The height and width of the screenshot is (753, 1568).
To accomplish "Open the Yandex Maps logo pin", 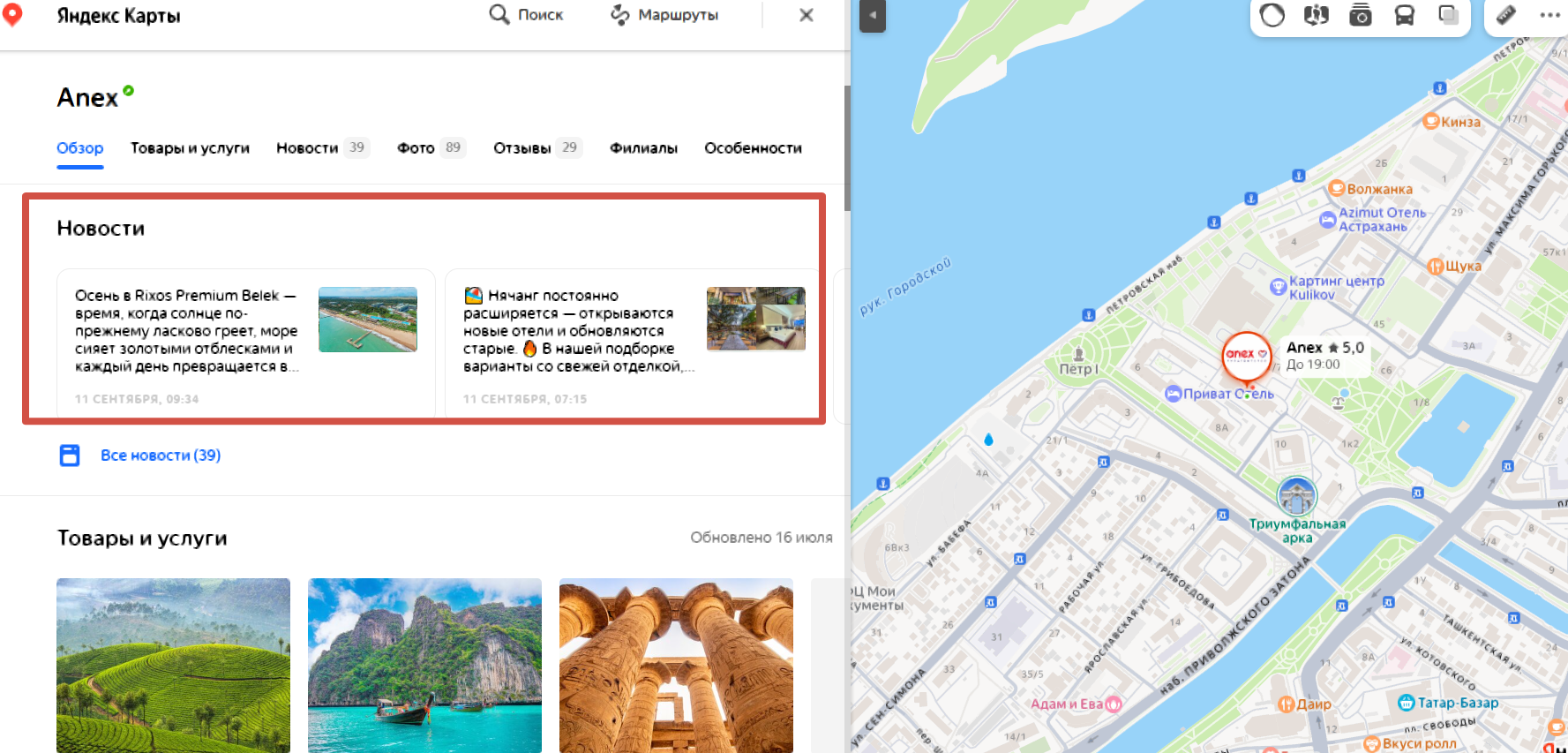I will click(12, 15).
